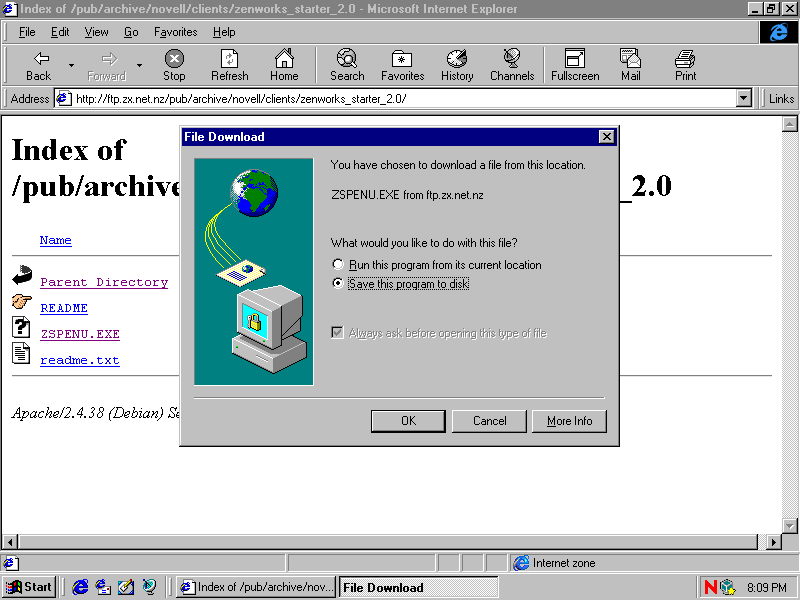800x600 pixels.
Task: Go to Home via the toolbar
Action: pyautogui.click(x=284, y=65)
